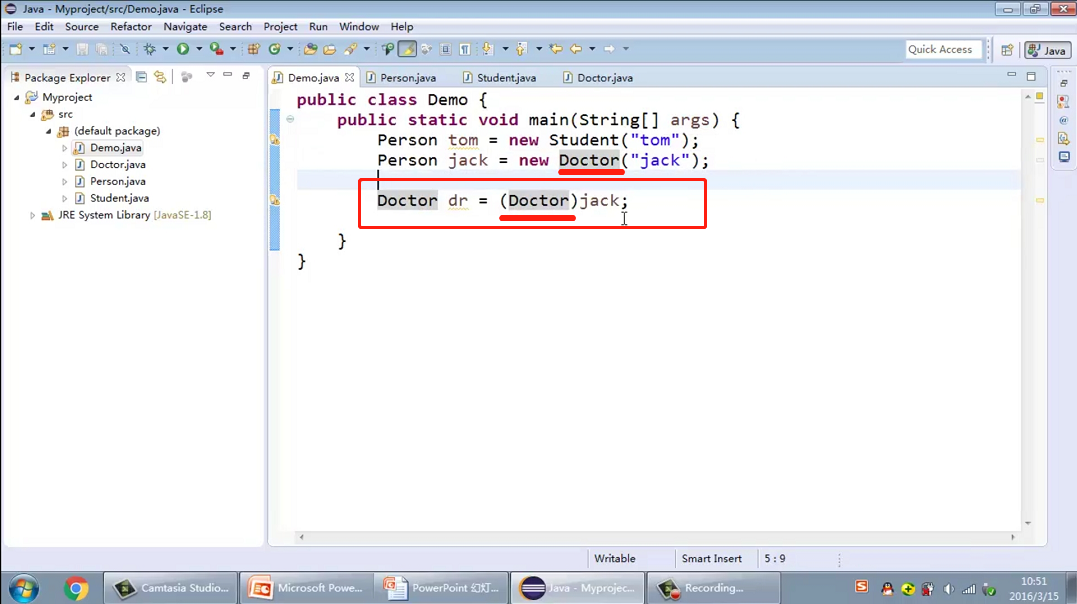Expand the JRE System Library node
The height and width of the screenshot is (604, 1077).
(x=32, y=215)
